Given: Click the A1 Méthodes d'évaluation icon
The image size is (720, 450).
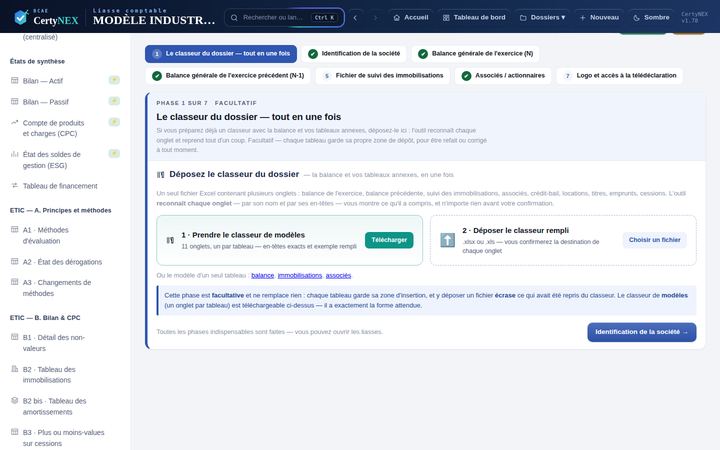Looking at the screenshot, I should pos(15,230).
